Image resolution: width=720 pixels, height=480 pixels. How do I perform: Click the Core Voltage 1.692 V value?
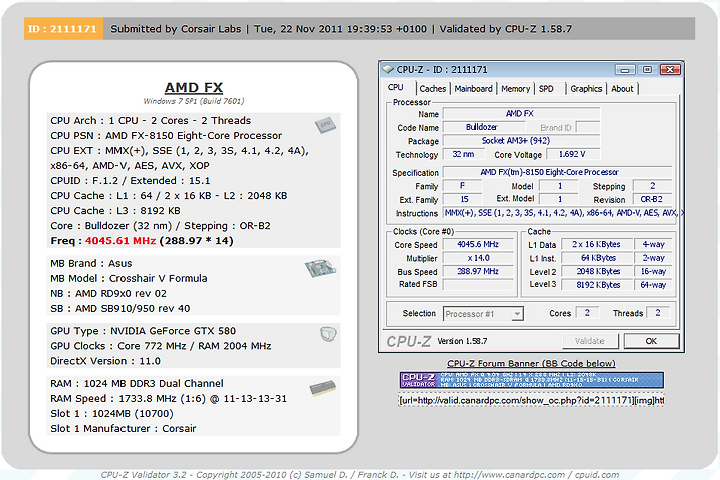[572, 154]
